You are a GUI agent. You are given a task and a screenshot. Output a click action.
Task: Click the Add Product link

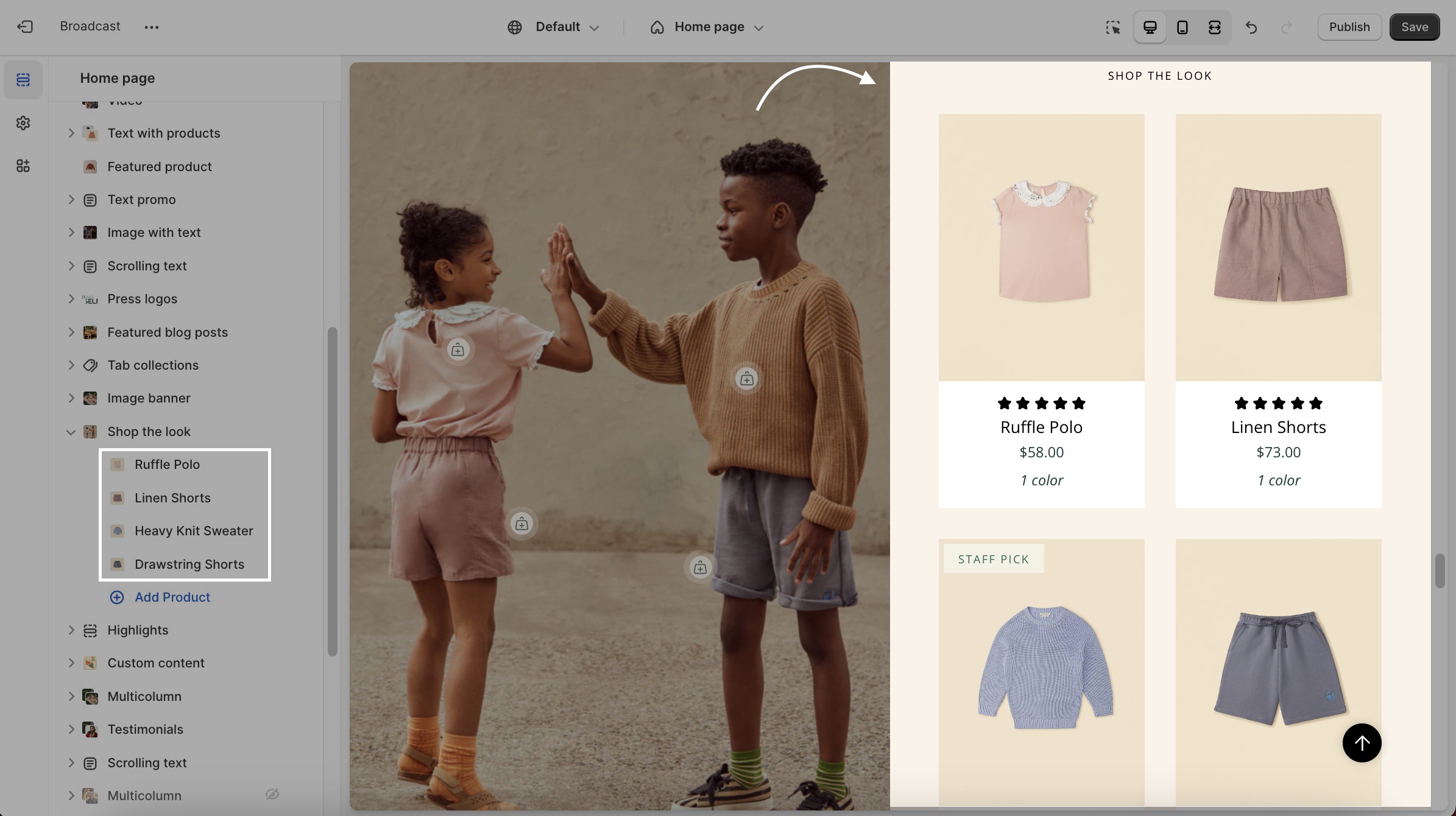[172, 597]
